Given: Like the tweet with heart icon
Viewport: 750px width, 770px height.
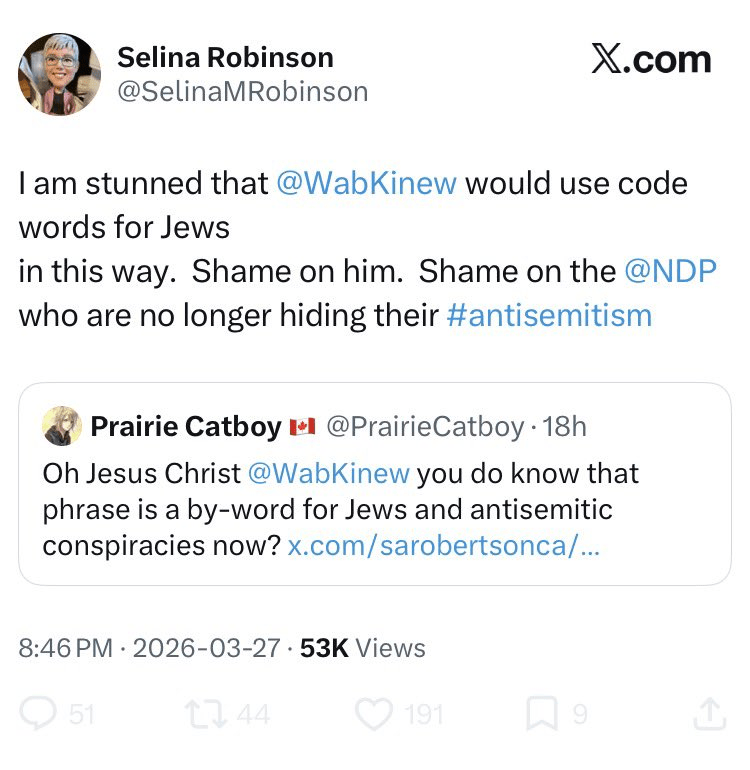Looking at the screenshot, I should tap(372, 713).
